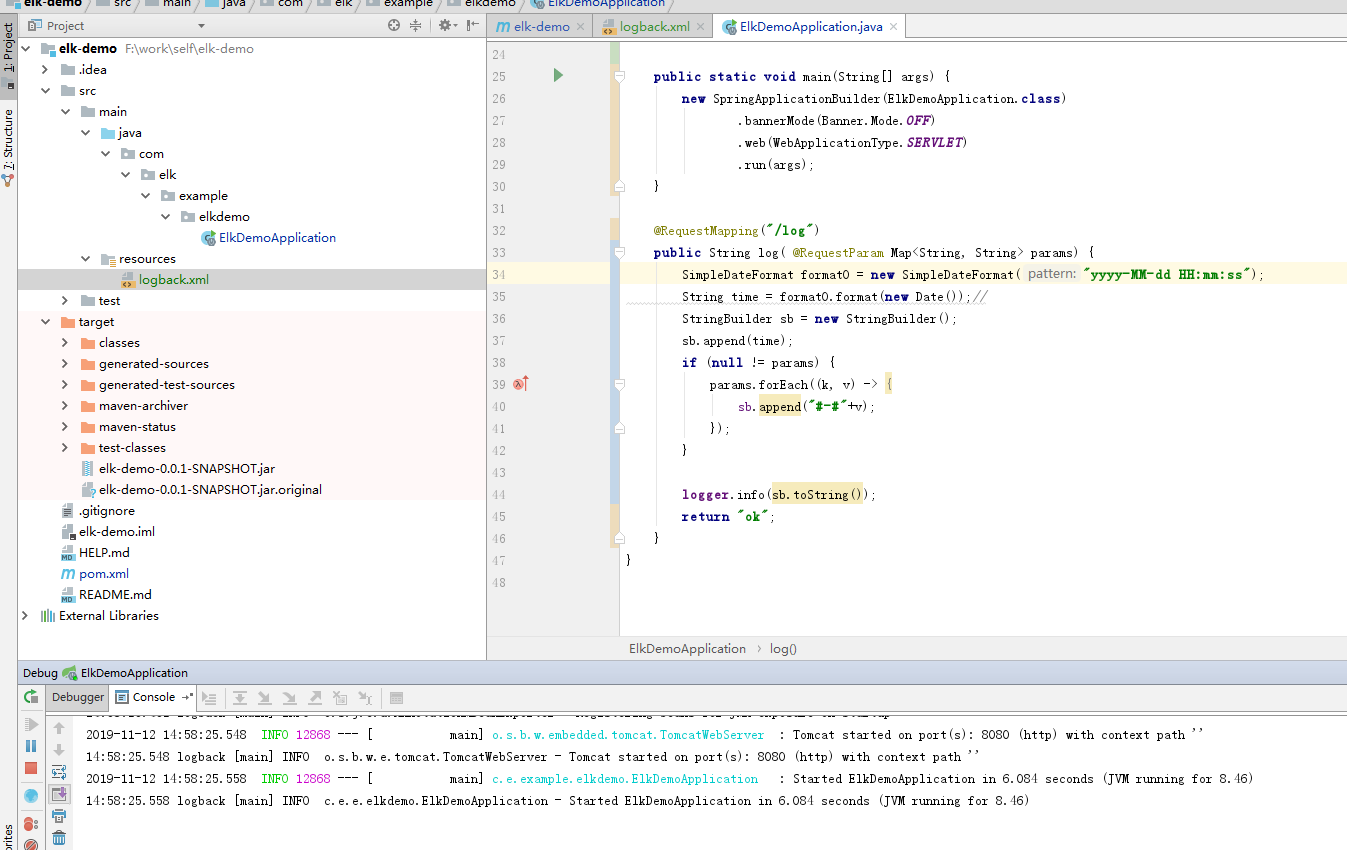The height and width of the screenshot is (850, 1347).
Task: Click the Resume Program icon
Action: coord(31,724)
